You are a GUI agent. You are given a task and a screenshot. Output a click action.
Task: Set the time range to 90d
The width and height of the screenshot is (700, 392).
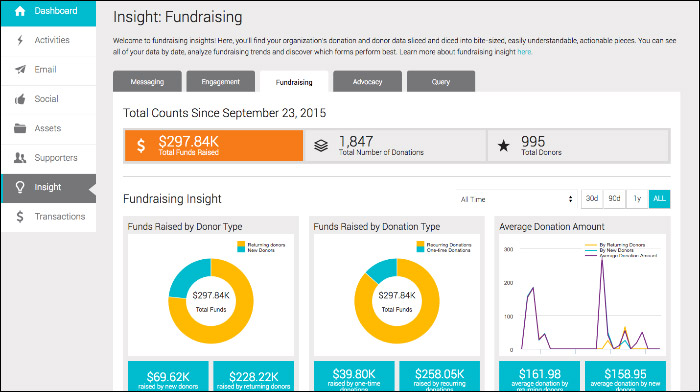coord(614,199)
